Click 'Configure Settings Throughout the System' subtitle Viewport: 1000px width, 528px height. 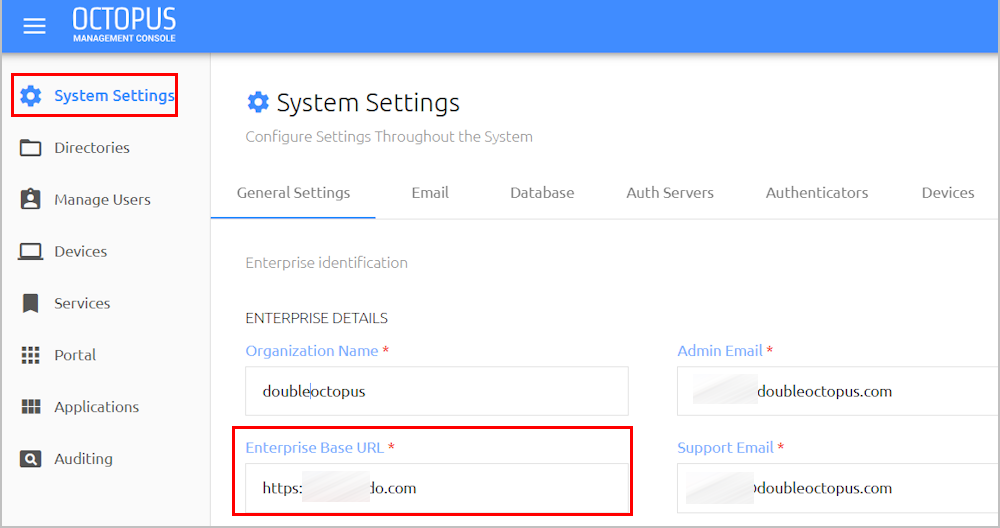(389, 137)
